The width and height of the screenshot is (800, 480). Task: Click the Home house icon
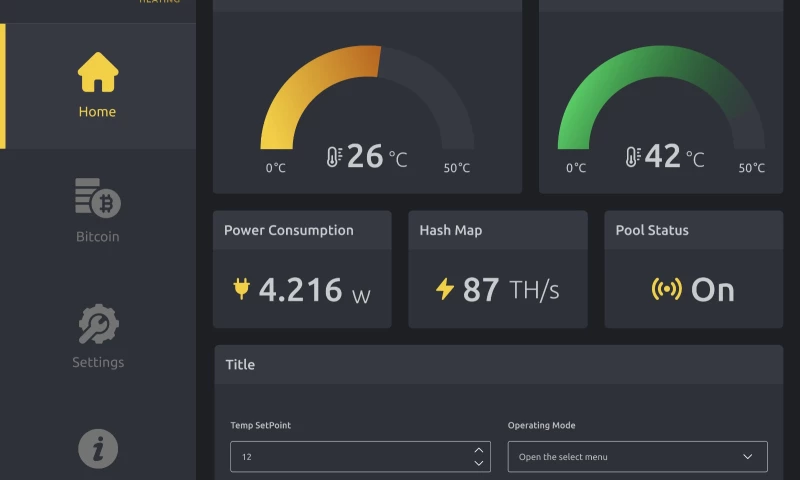click(98, 72)
